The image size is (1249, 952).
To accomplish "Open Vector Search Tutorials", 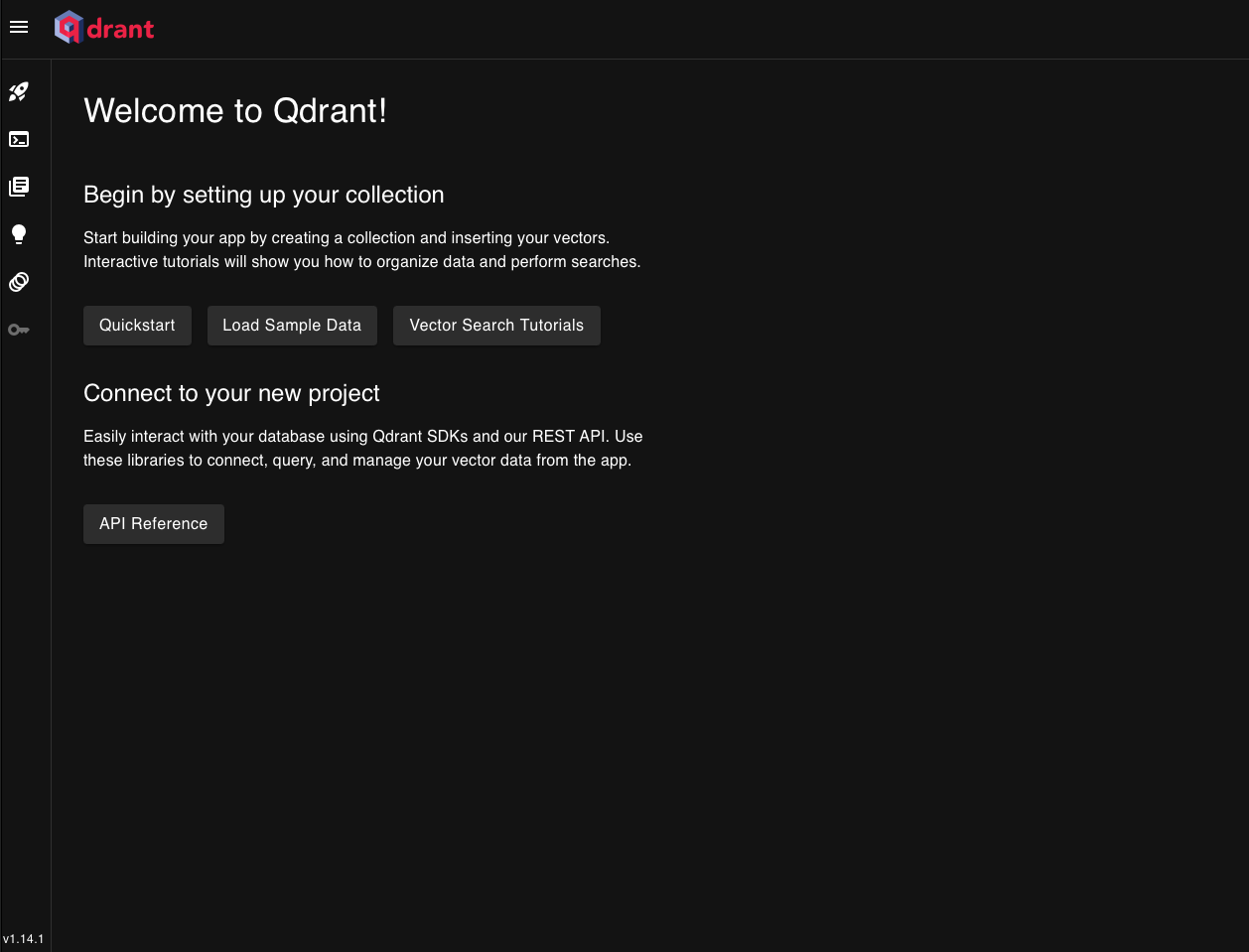I will tap(496, 326).
